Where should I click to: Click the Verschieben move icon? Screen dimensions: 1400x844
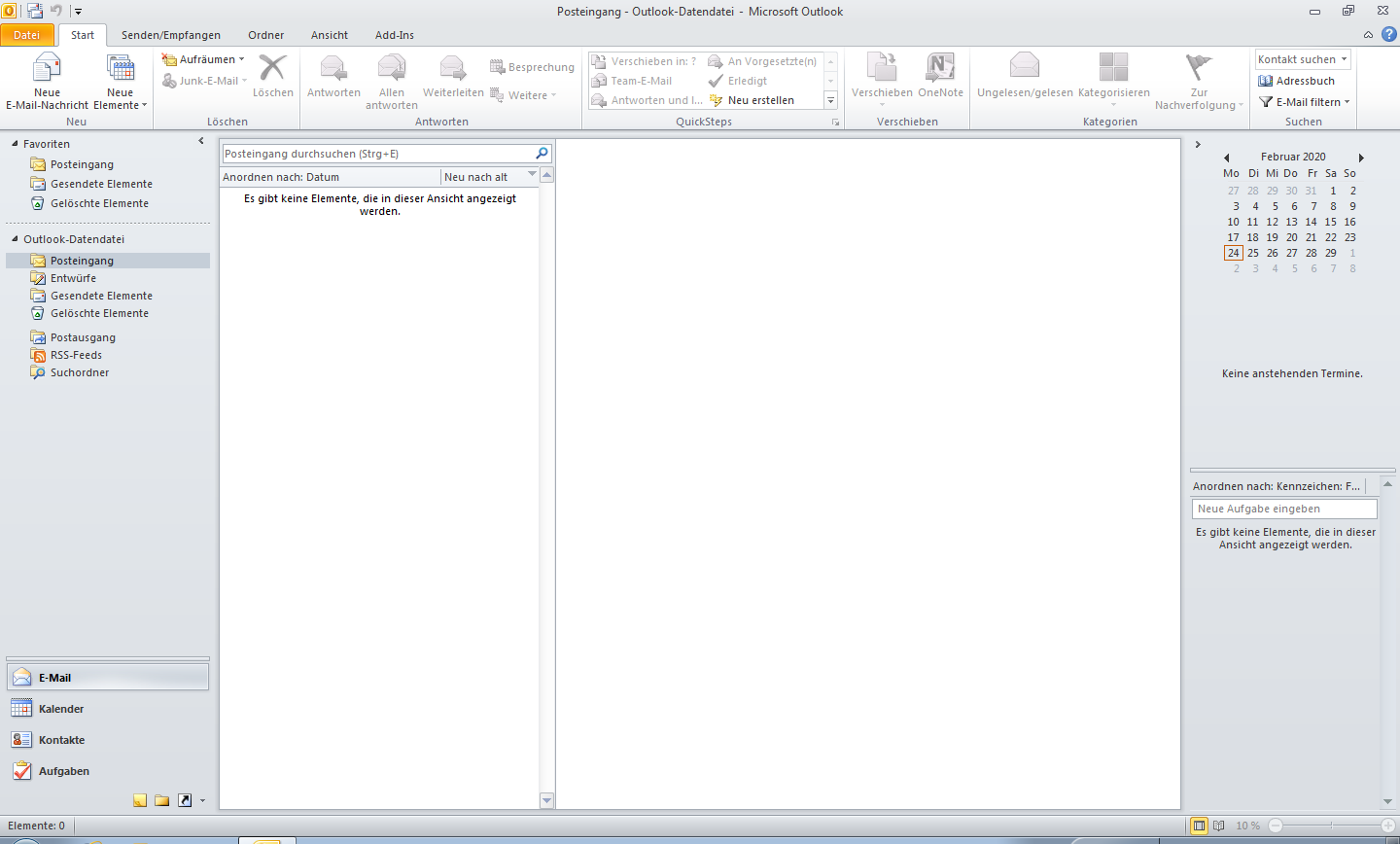[x=882, y=81]
